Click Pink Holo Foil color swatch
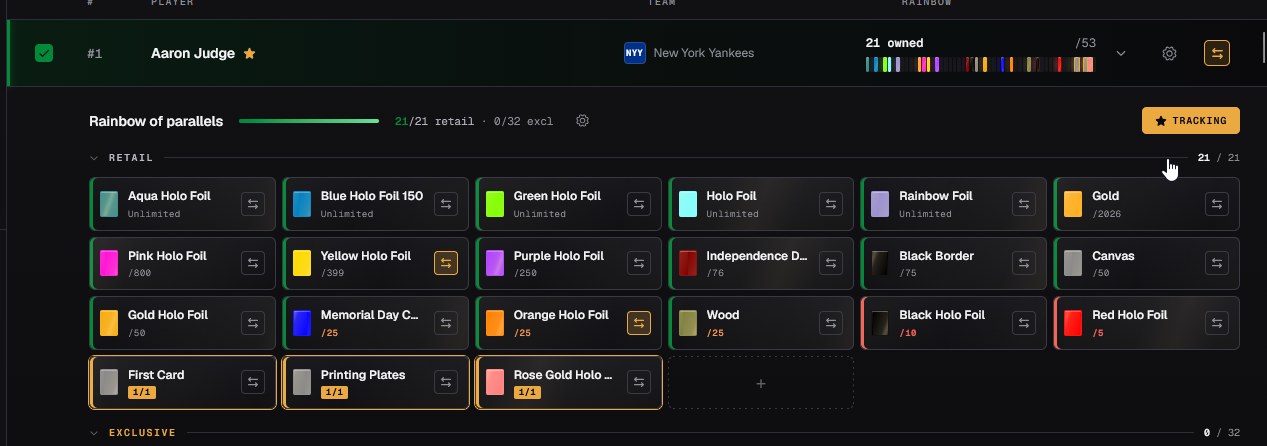1267x446 pixels. (x=109, y=263)
